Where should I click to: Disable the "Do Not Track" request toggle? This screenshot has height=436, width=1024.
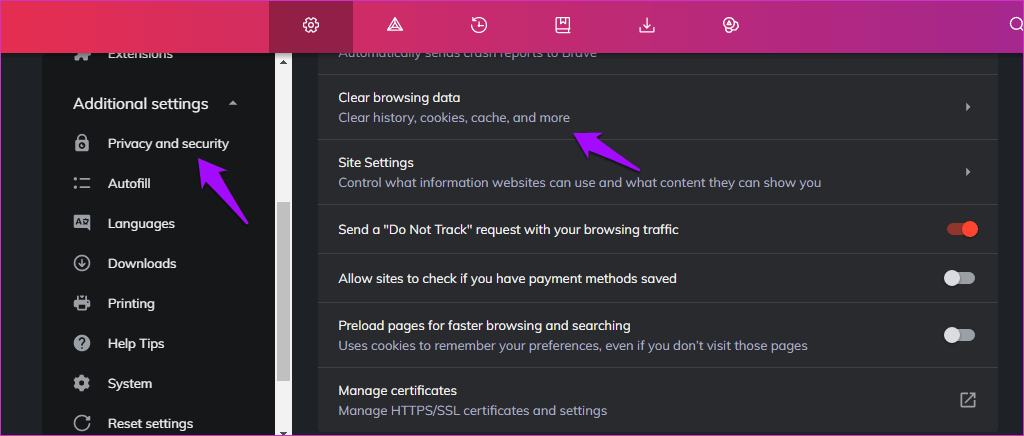(961, 230)
